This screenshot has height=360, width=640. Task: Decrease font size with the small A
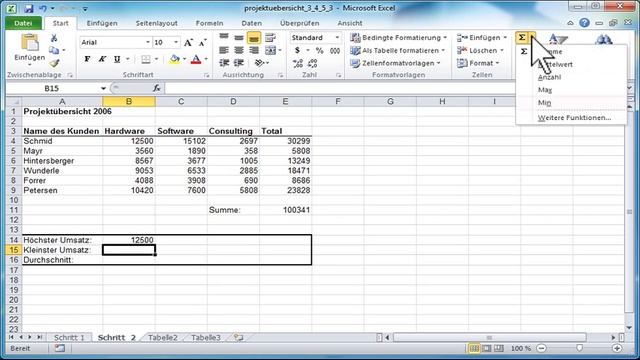(202, 42)
